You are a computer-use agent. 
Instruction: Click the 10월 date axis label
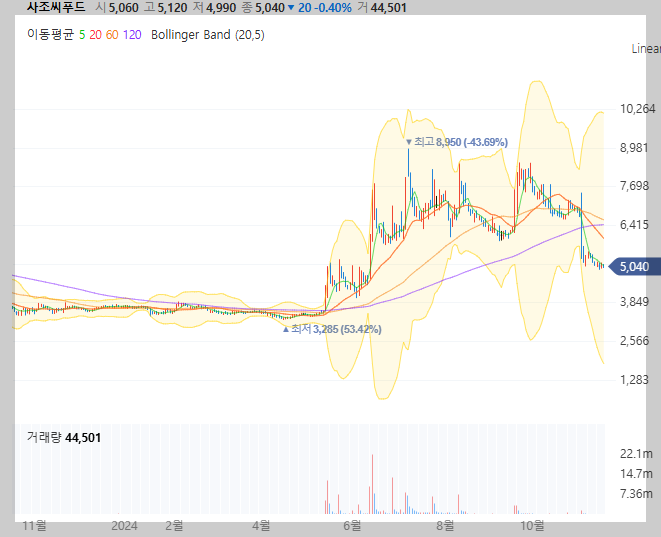pyautogui.click(x=532, y=526)
